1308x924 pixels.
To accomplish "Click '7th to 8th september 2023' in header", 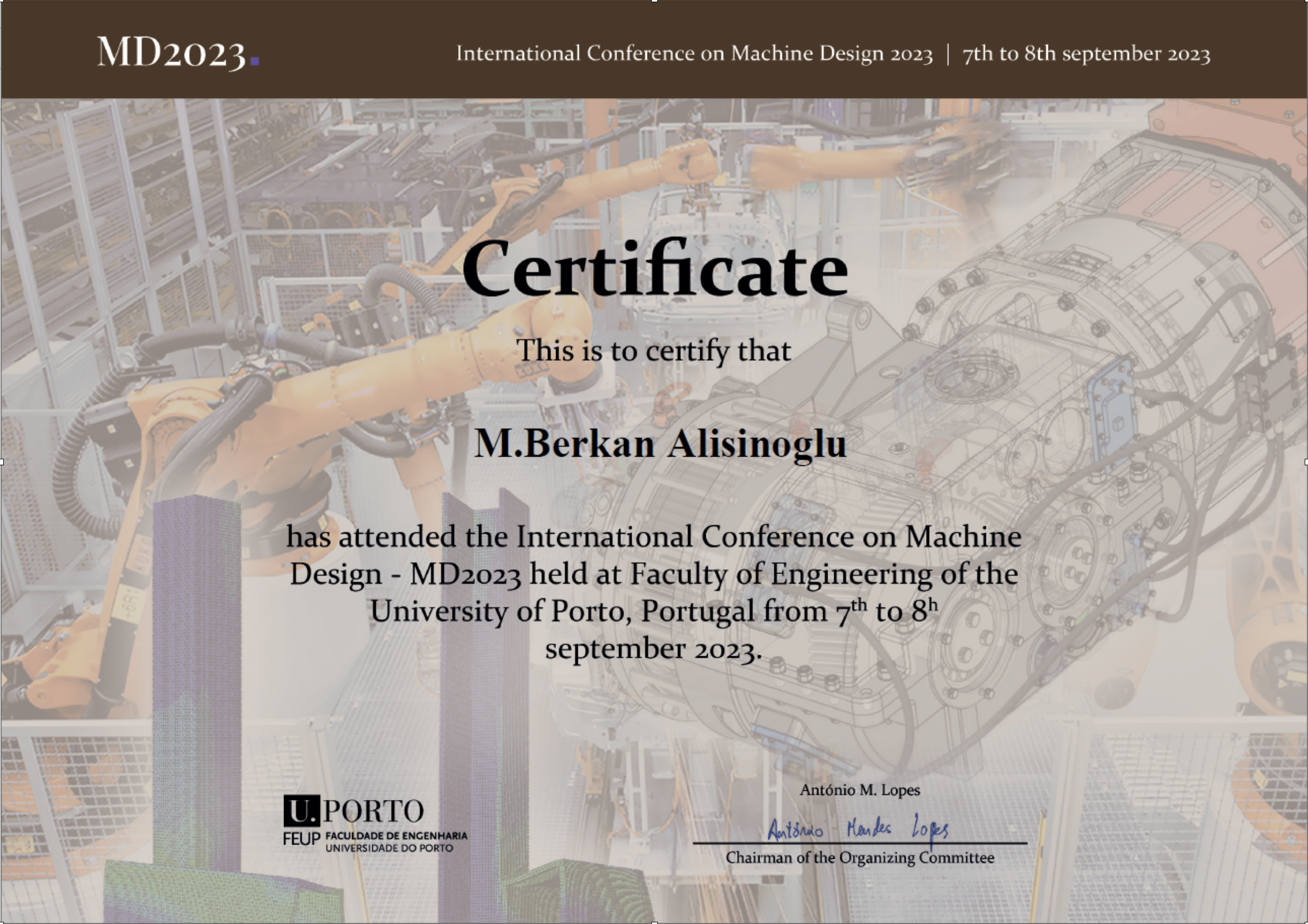I will click(1086, 53).
